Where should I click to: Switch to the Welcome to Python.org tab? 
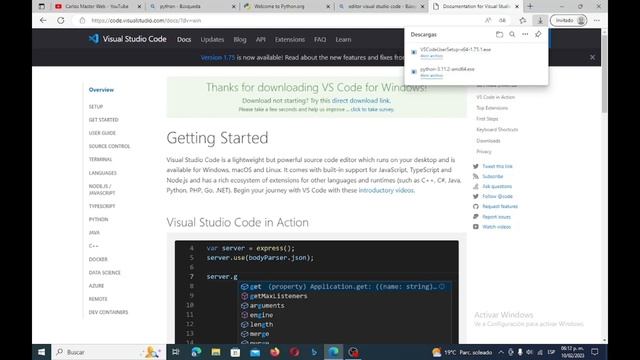(x=287, y=7)
